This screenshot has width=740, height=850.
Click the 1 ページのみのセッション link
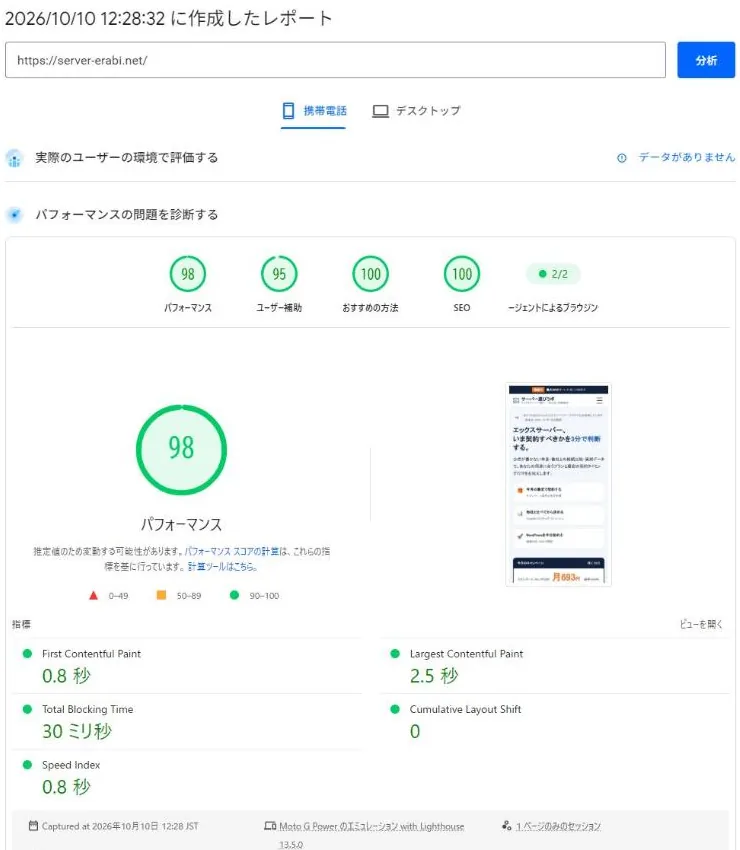(558, 827)
